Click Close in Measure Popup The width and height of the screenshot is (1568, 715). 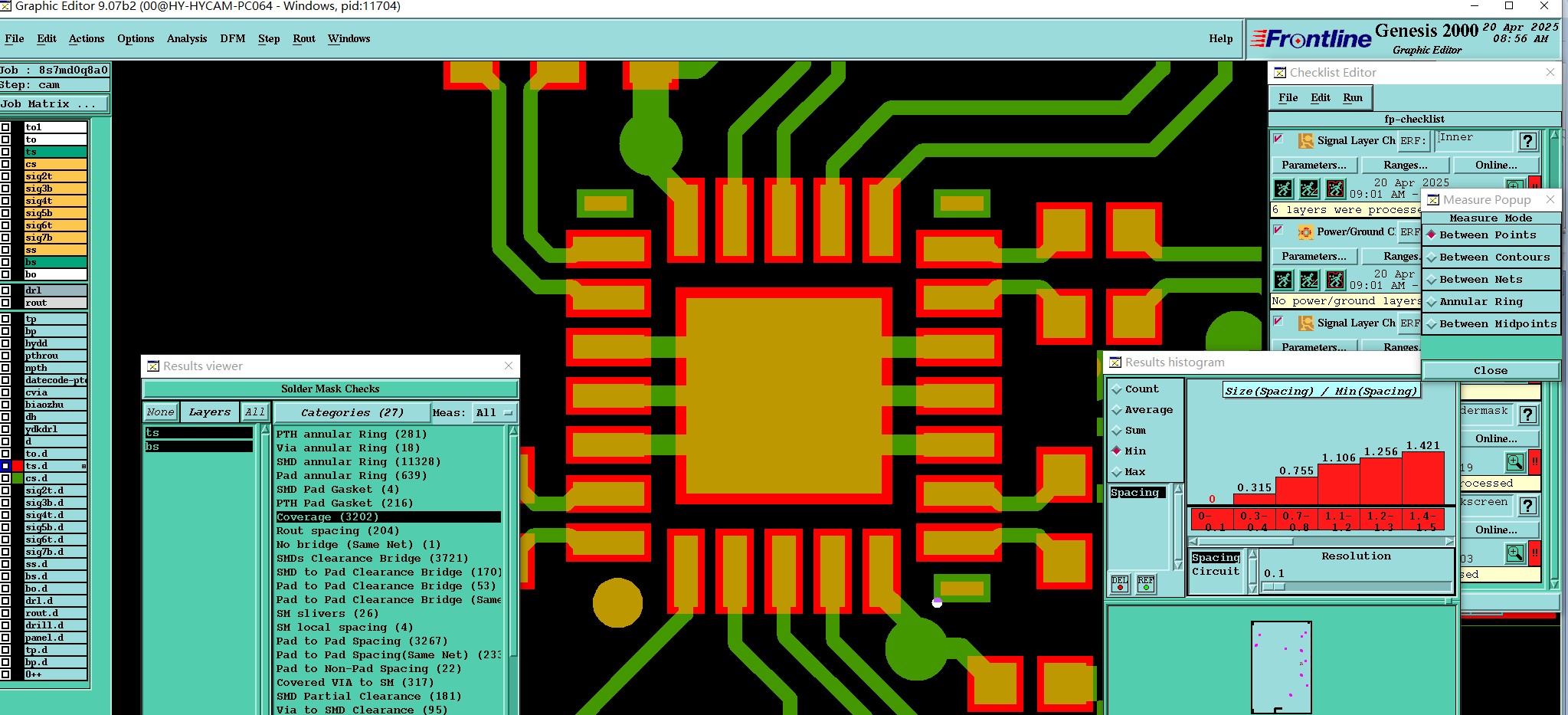(x=1491, y=370)
